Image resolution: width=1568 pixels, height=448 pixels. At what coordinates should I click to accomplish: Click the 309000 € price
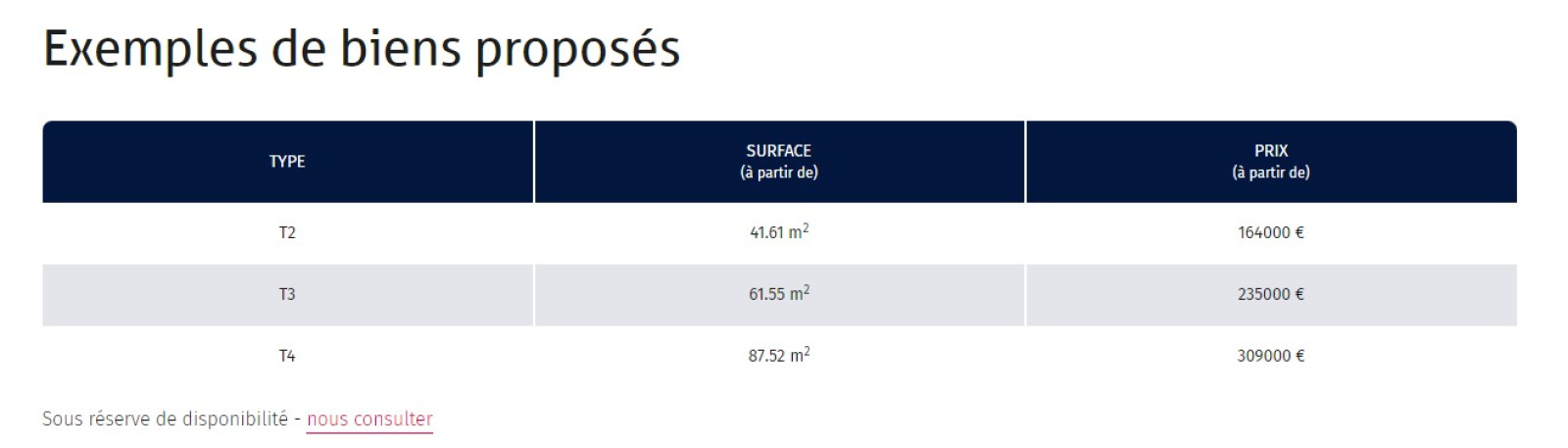pos(1271,356)
